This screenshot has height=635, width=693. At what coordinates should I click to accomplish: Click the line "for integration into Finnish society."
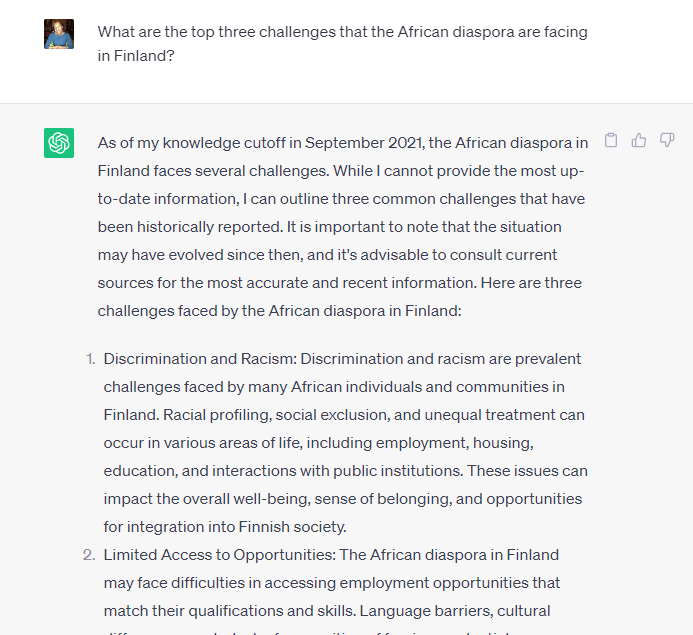(225, 527)
